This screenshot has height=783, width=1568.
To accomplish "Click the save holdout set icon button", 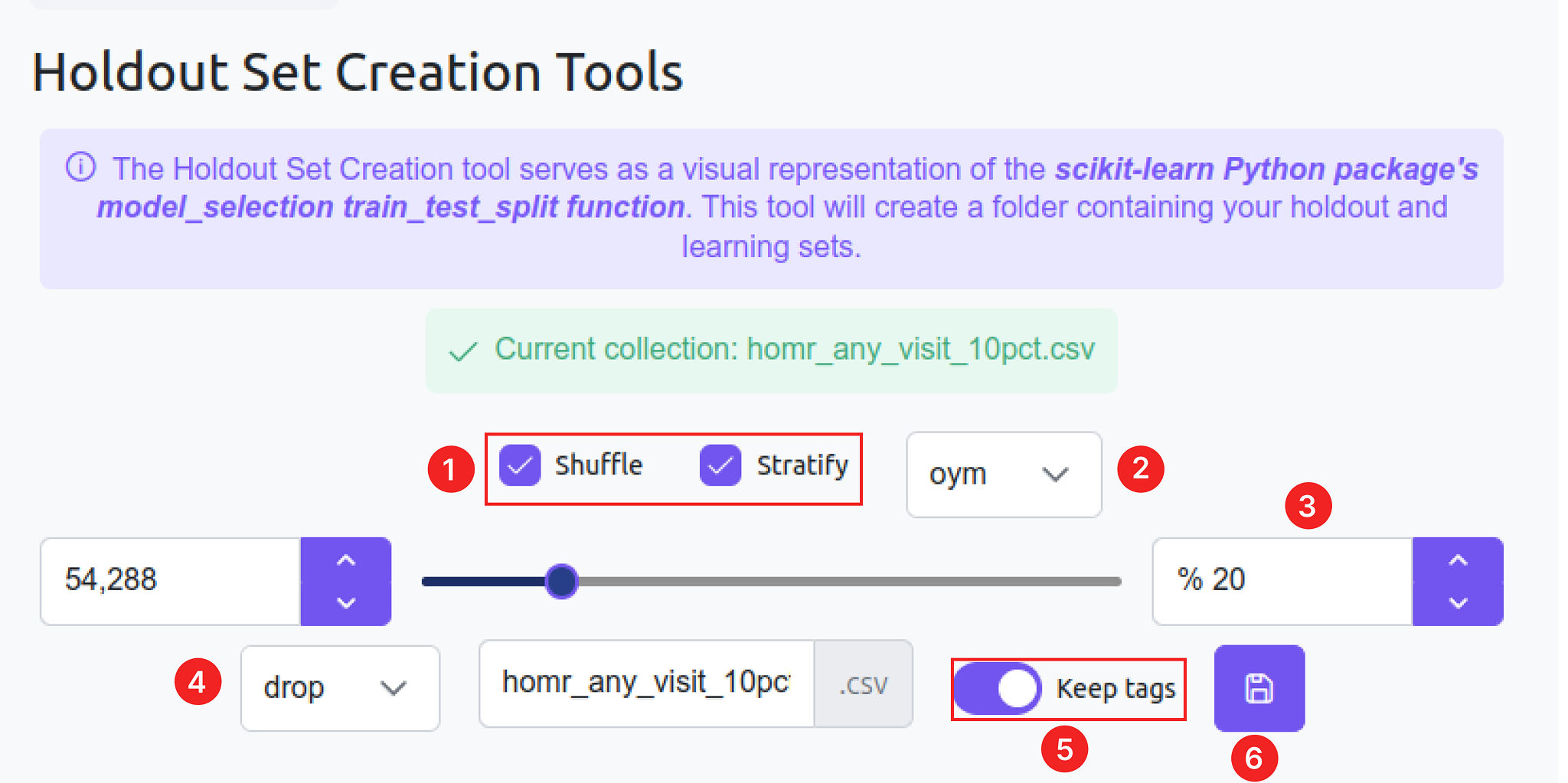I will [1259, 688].
